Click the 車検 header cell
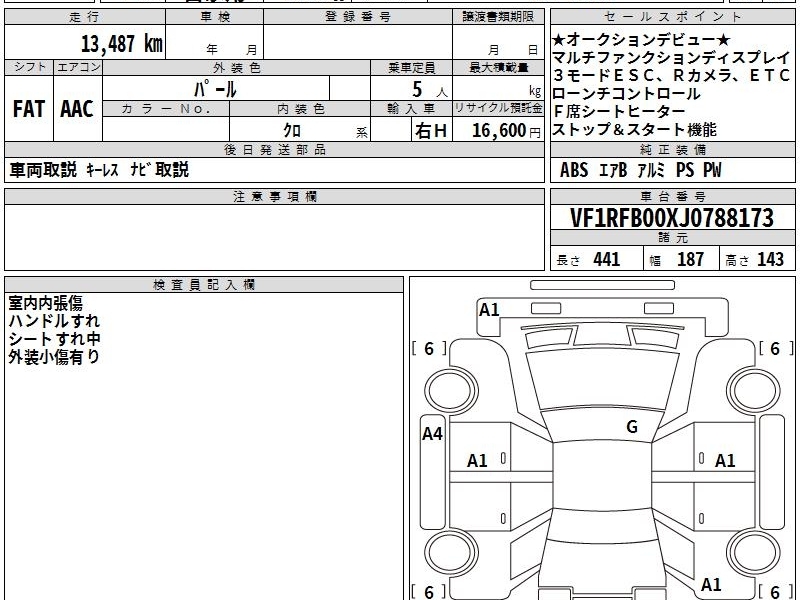The width and height of the screenshot is (800, 600). point(215,17)
